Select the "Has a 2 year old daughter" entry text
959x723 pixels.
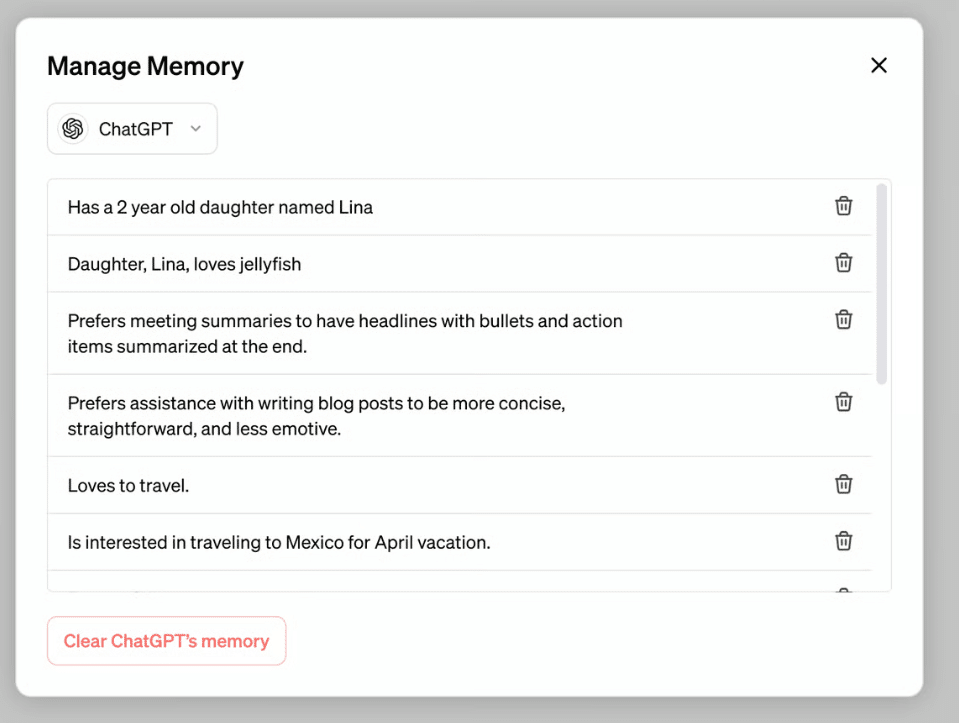pos(220,208)
